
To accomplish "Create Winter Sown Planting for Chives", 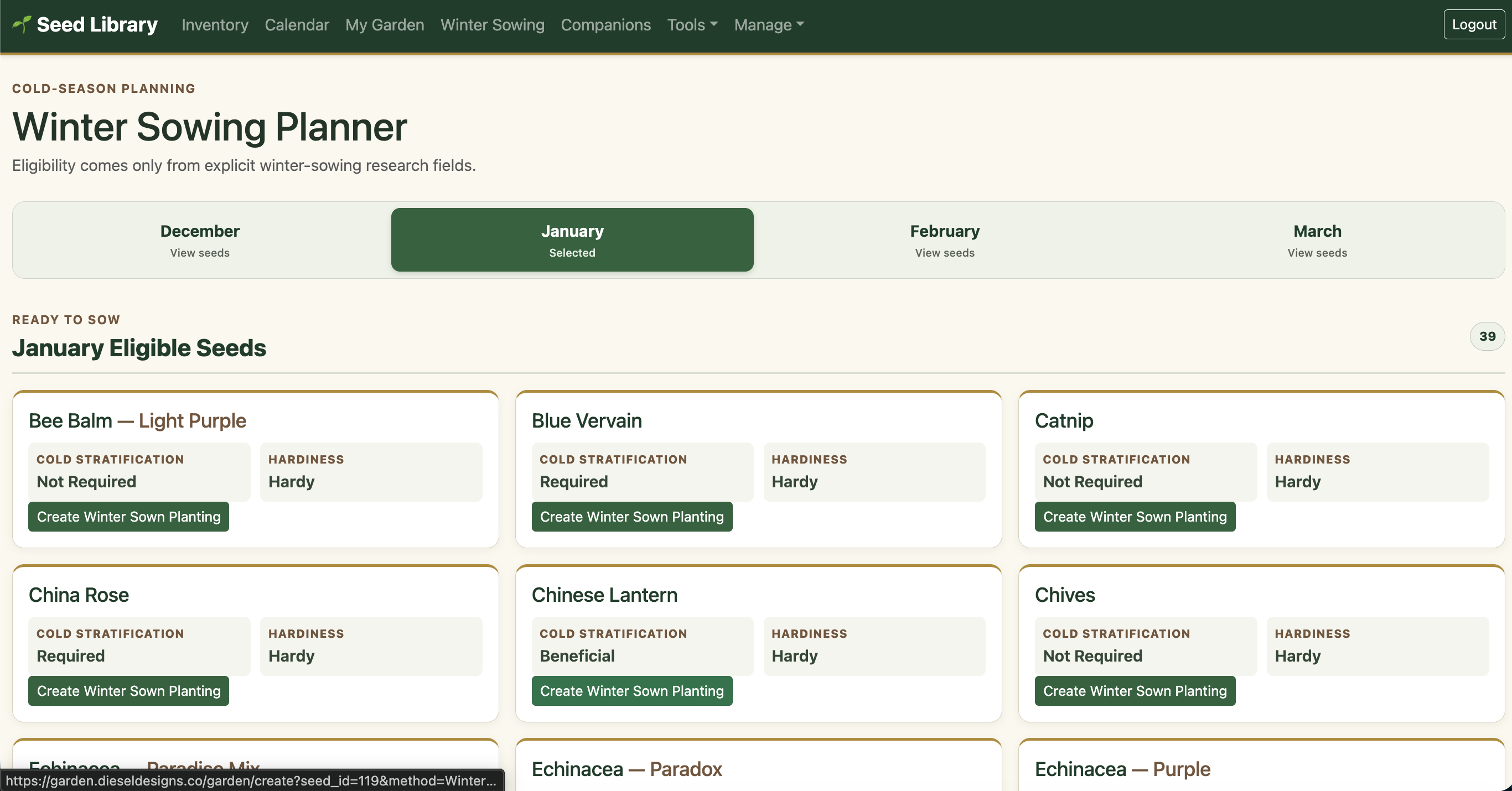I will pos(1135,691).
